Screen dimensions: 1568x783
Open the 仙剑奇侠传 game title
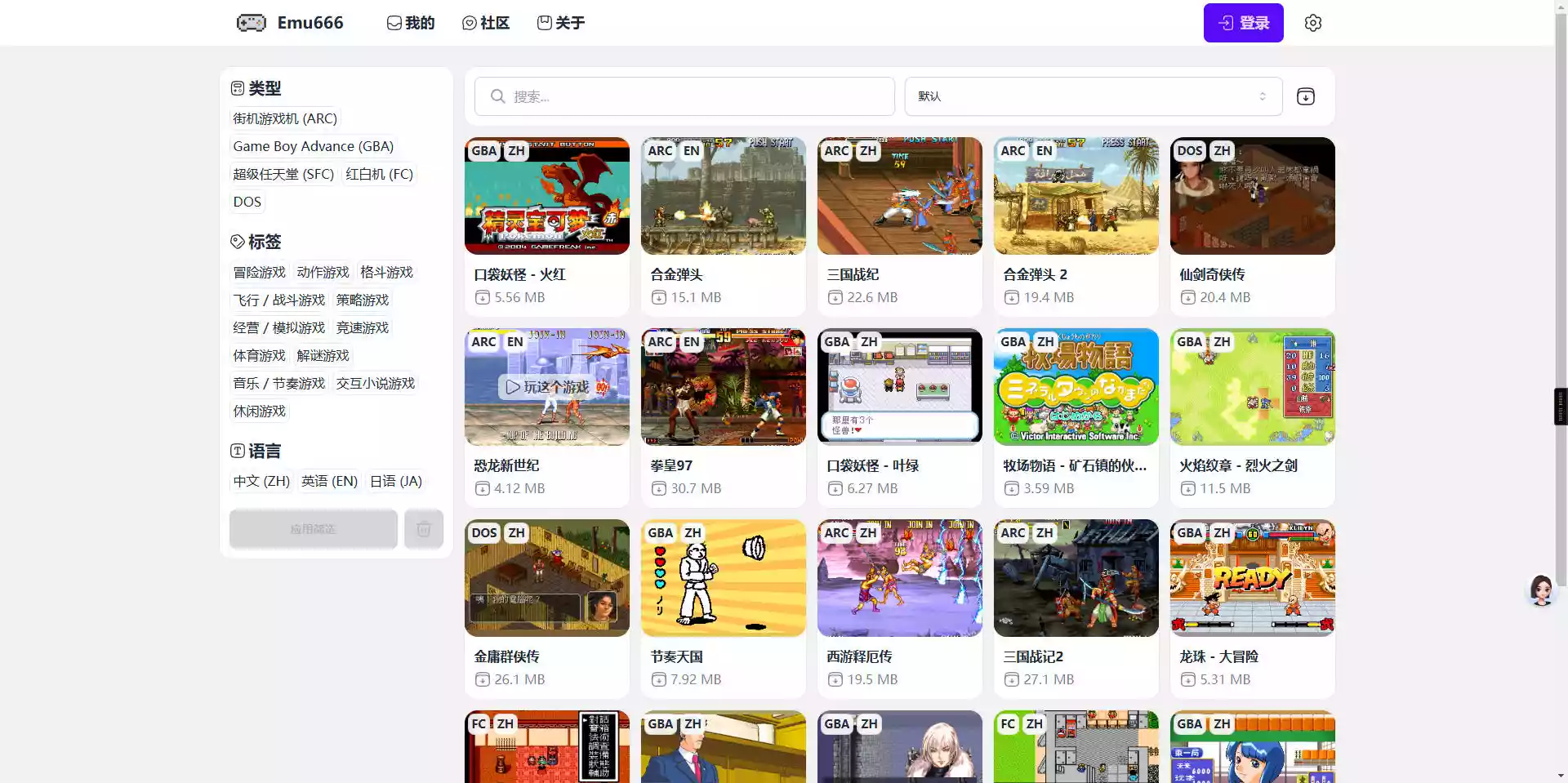(1213, 275)
